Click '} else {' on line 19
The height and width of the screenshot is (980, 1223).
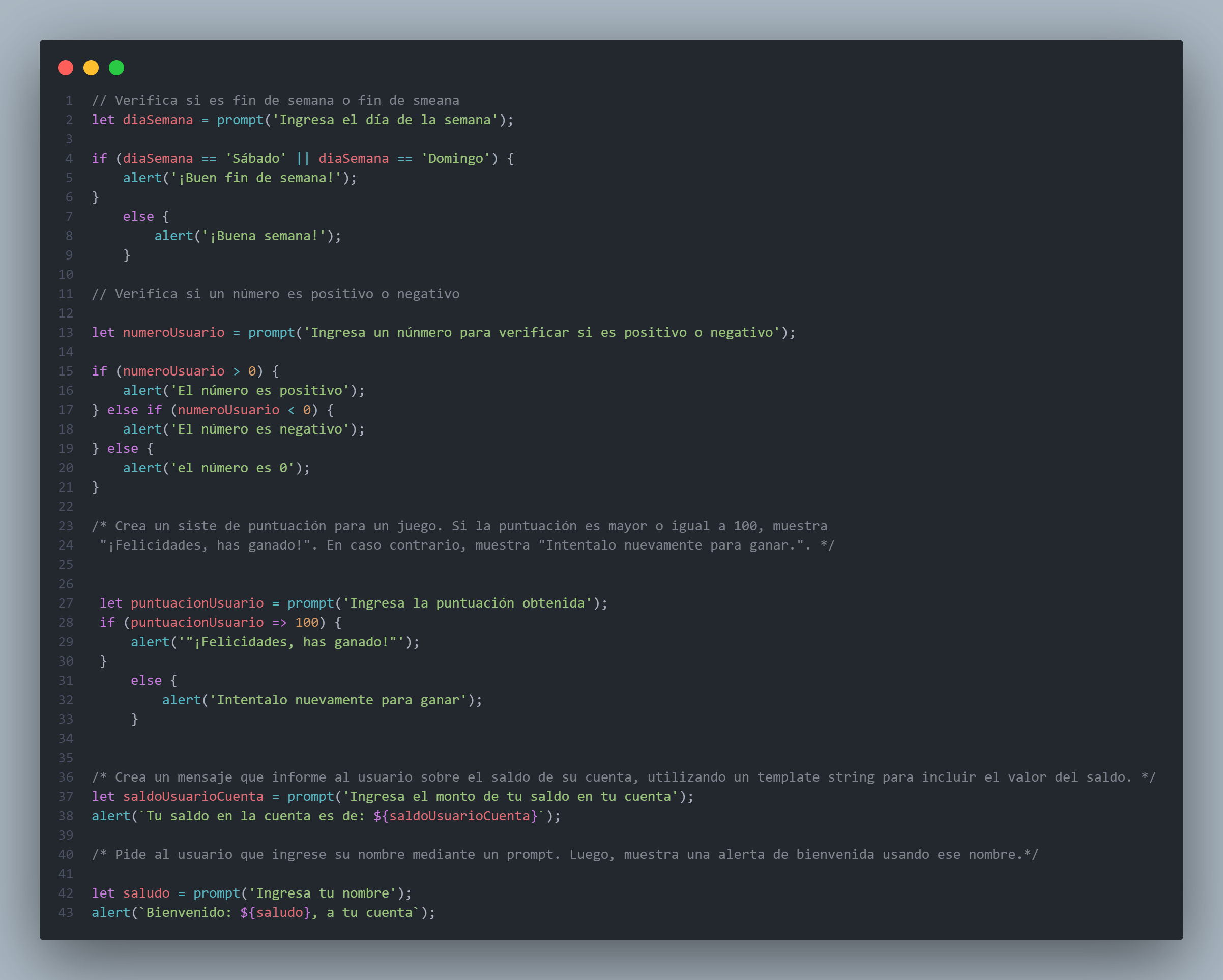tap(123, 448)
